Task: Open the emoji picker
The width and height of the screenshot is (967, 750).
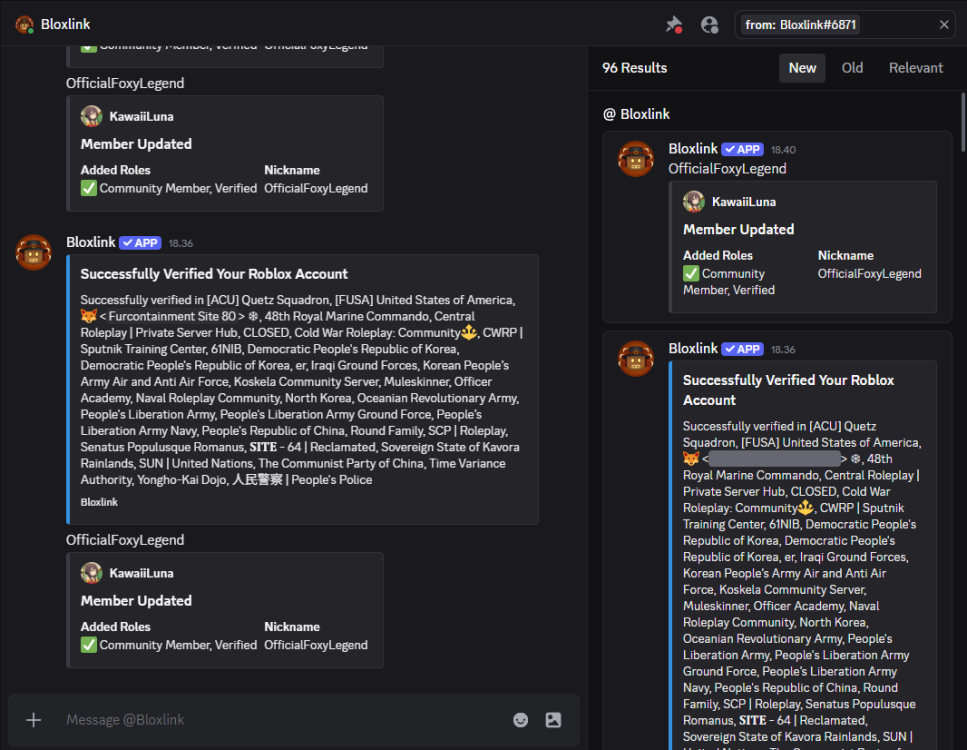Action: tap(520, 720)
